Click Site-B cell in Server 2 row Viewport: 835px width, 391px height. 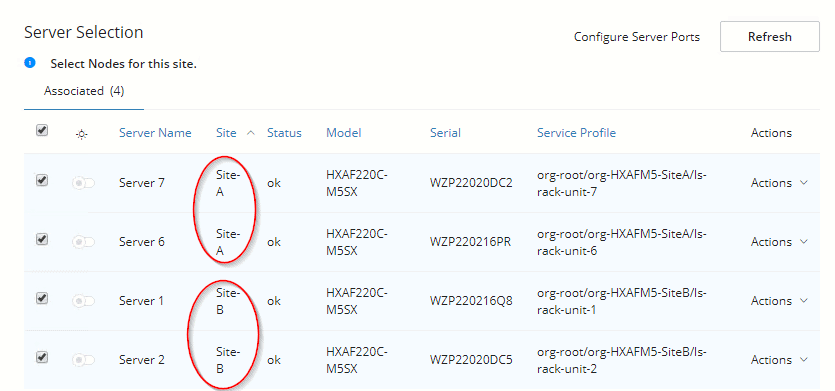click(x=228, y=360)
